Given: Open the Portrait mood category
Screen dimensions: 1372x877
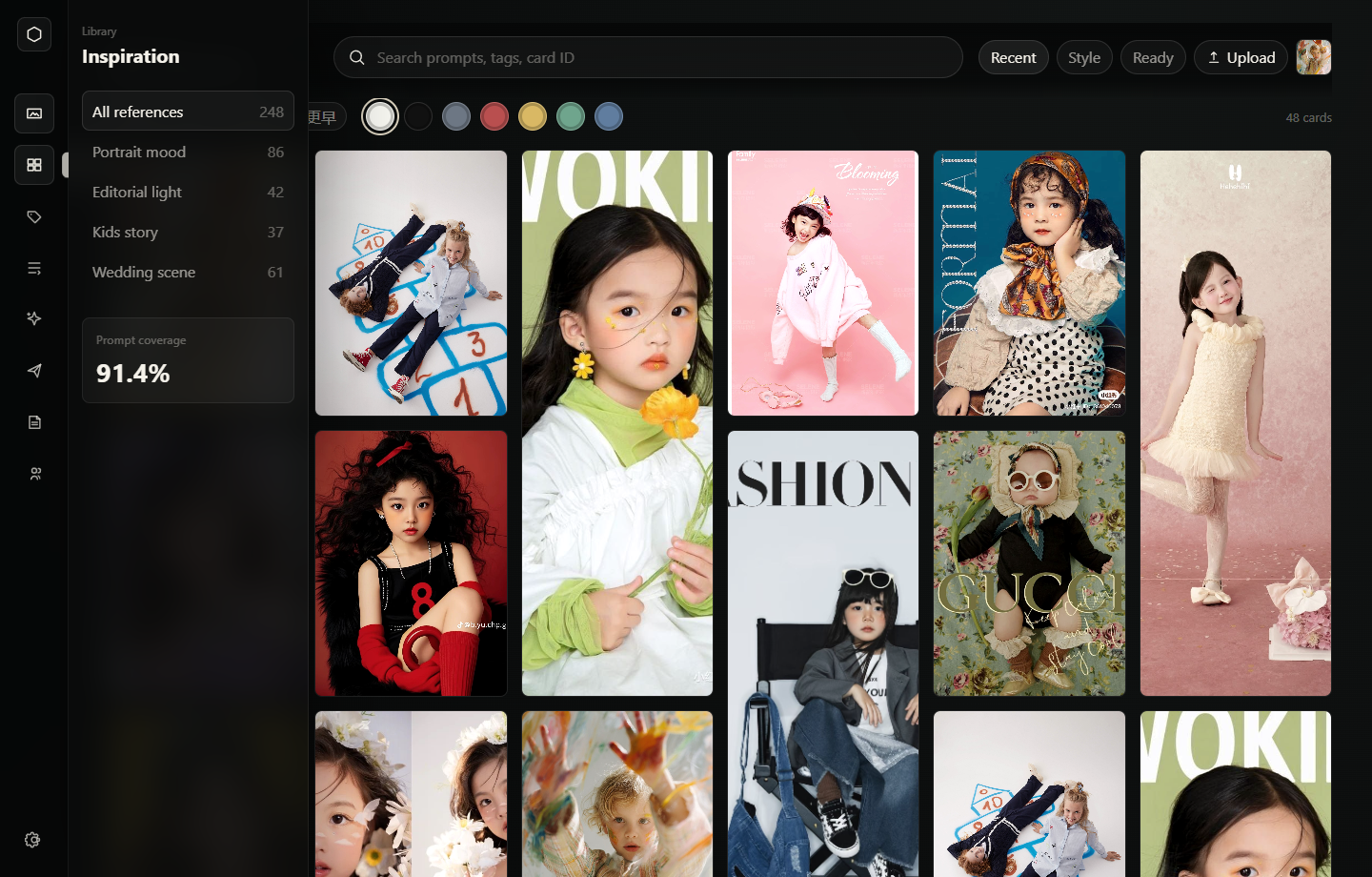Looking at the screenshot, I should (188, 152).
